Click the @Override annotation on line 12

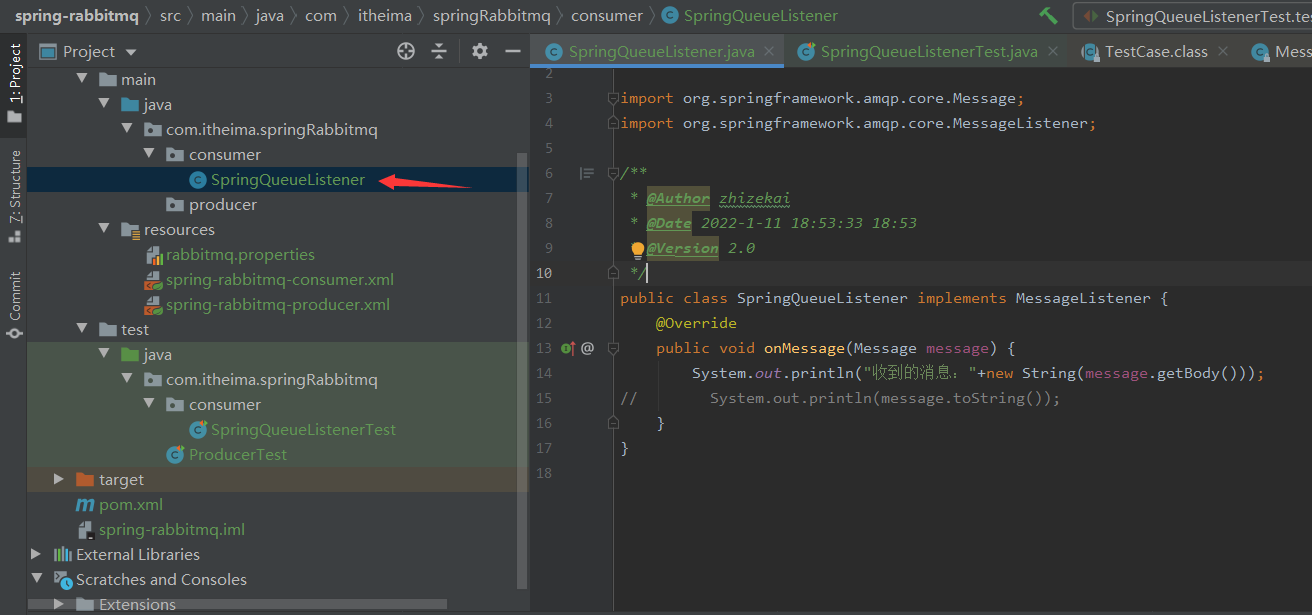pos(696,323)
